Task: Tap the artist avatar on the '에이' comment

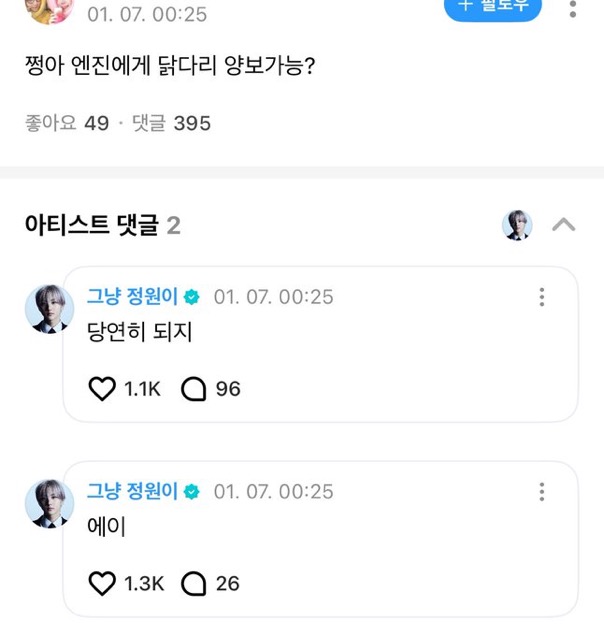Action: [x=47, y=502]
